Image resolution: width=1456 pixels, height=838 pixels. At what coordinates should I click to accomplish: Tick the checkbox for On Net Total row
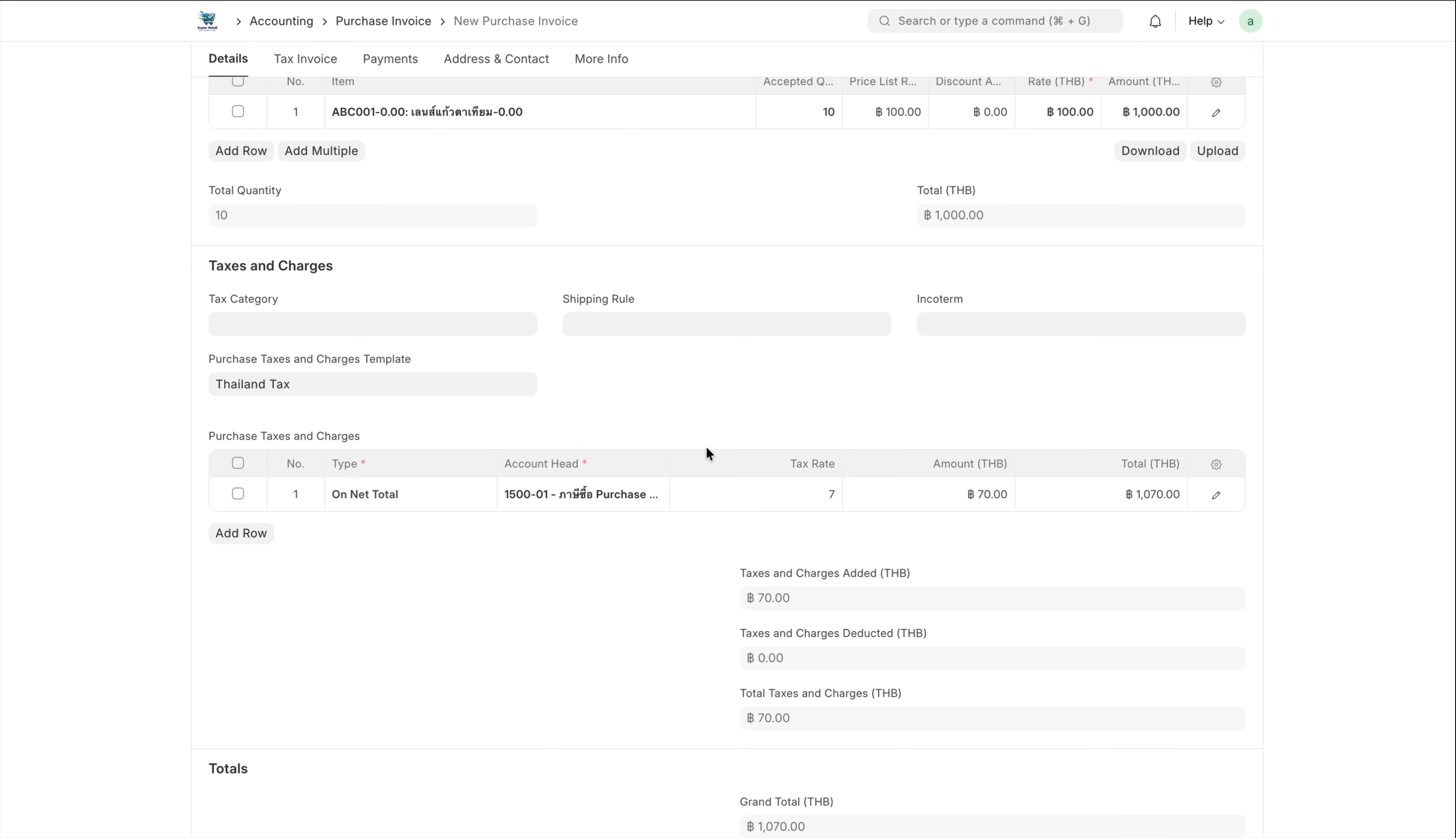pos(238,493)
